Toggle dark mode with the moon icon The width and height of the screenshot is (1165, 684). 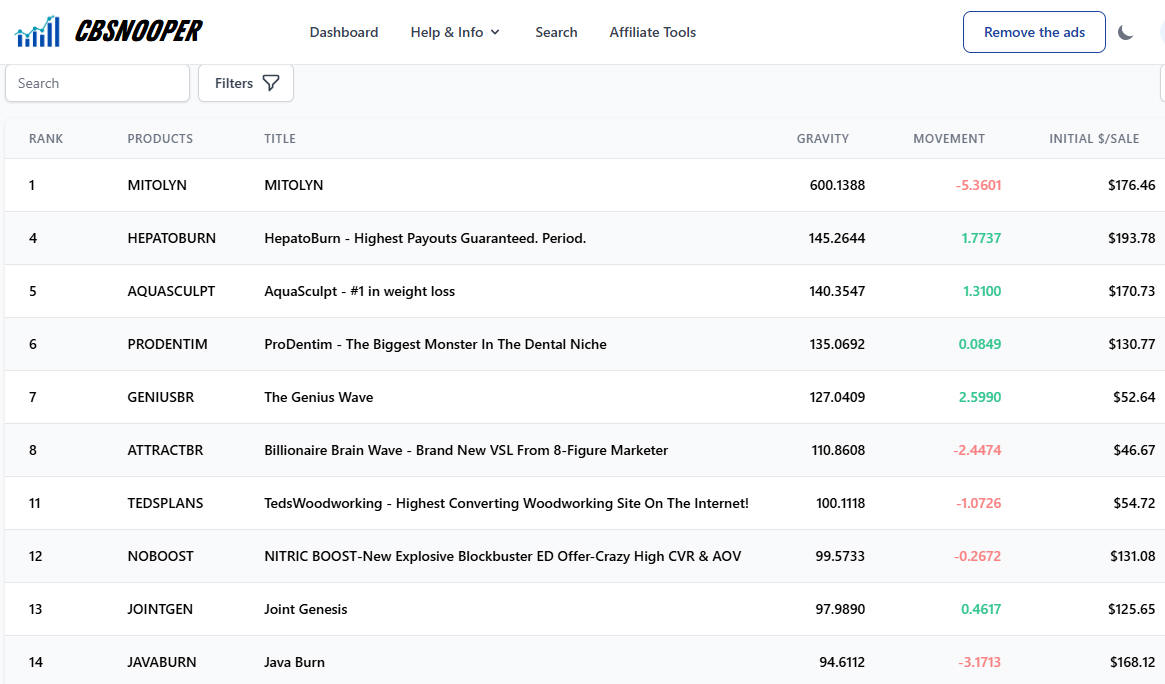(x=1126, y=32)
